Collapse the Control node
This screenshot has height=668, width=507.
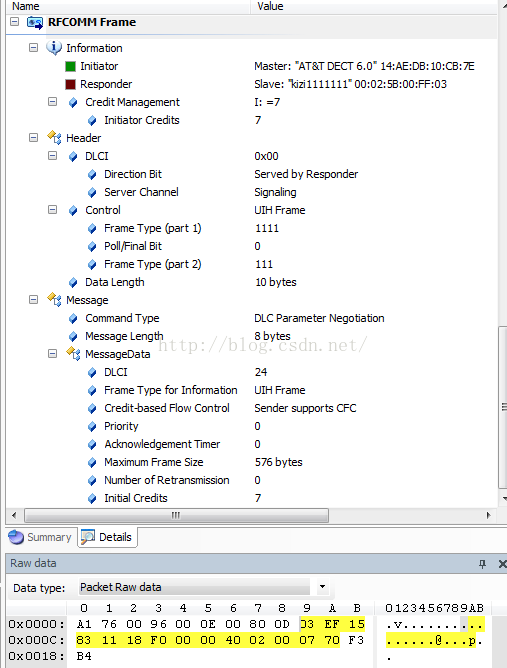click(x=52, y=210)
